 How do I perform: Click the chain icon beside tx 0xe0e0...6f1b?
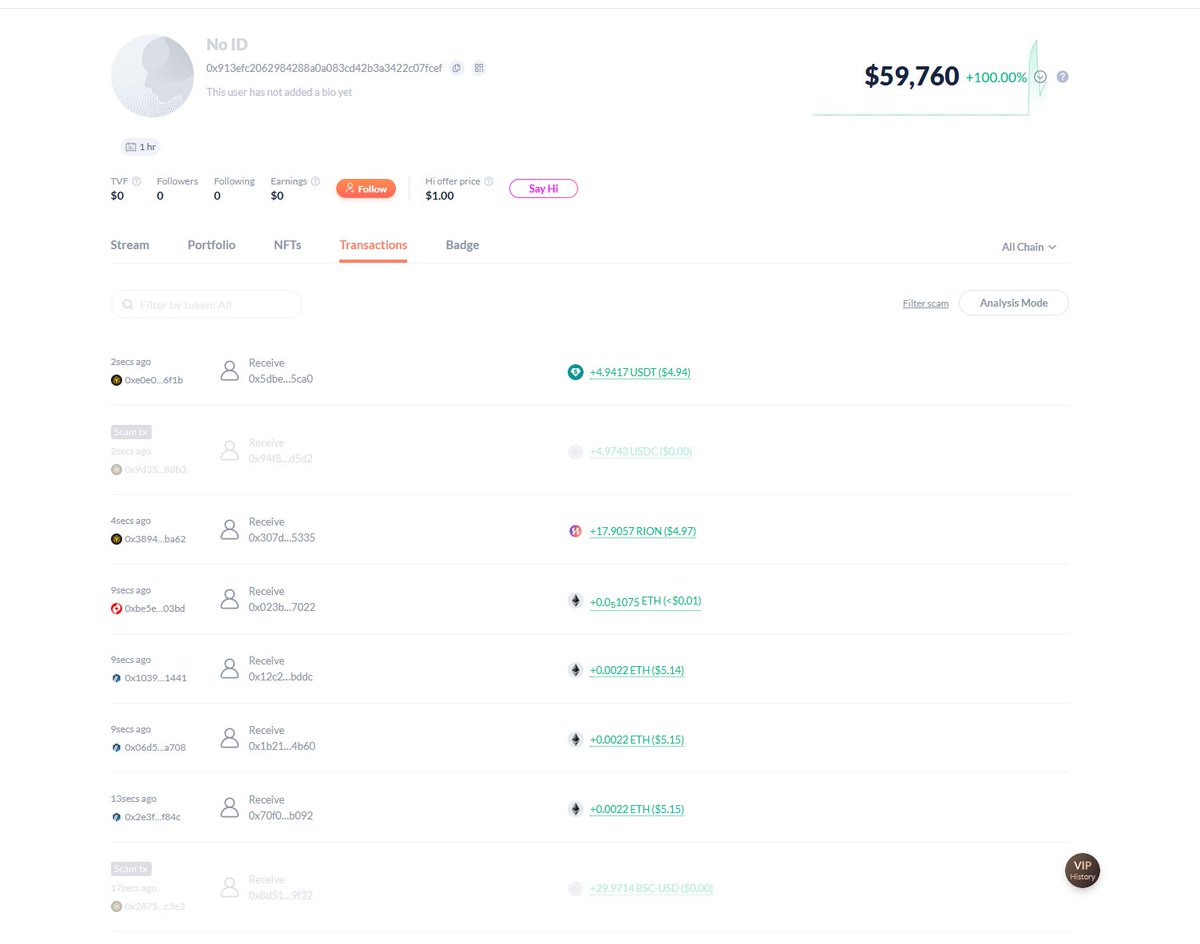click(x=117, y=380)
